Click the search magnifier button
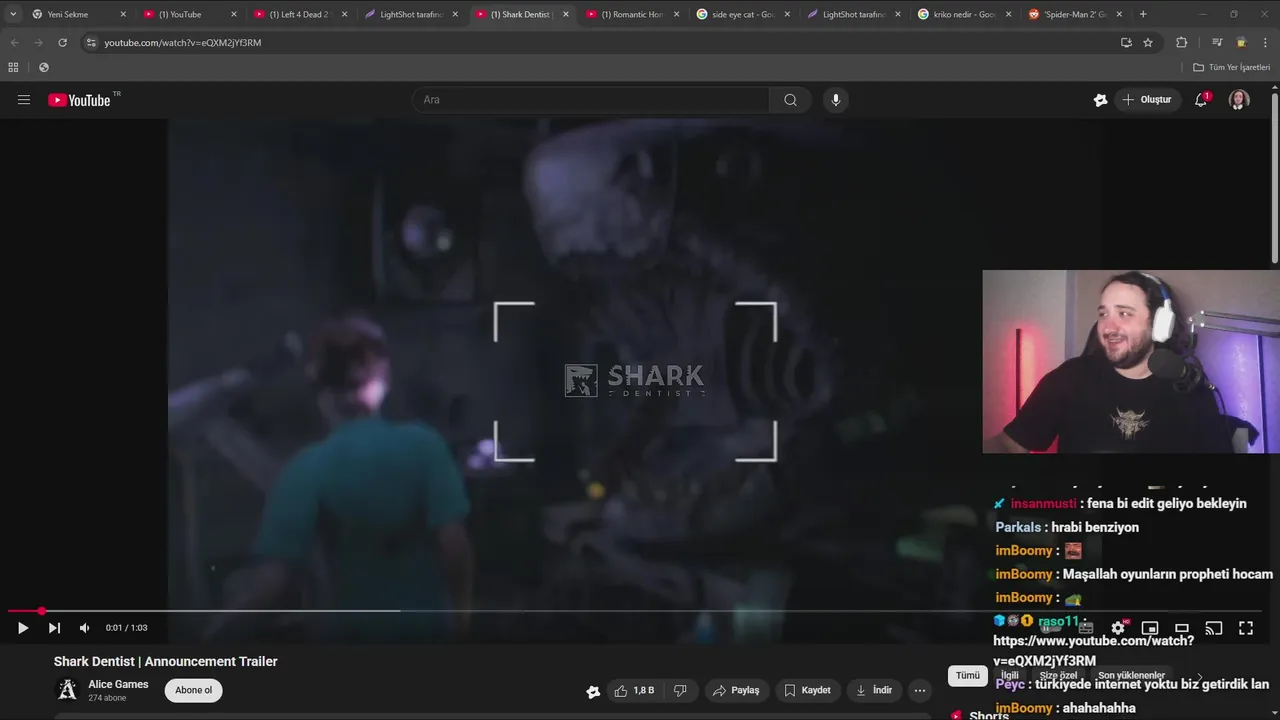This screenshot has height=720, width=1280. pyautogui.click(x=790, y=100)
